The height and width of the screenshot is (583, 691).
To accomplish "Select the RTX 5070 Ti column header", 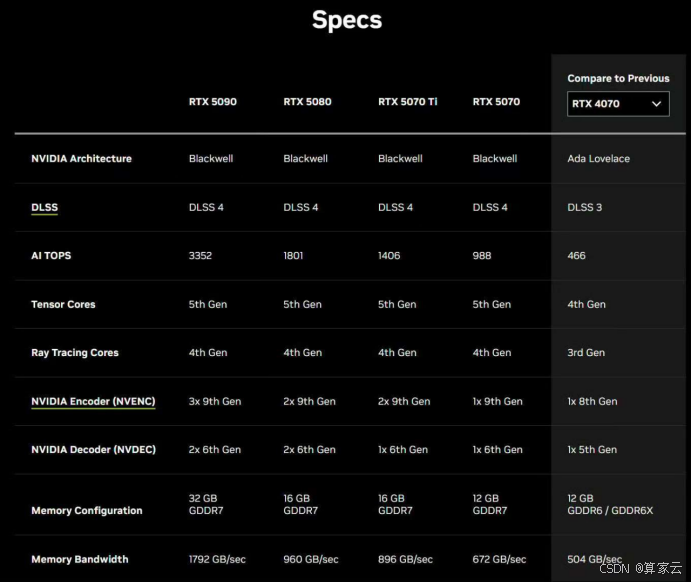I will pos(408,102).
